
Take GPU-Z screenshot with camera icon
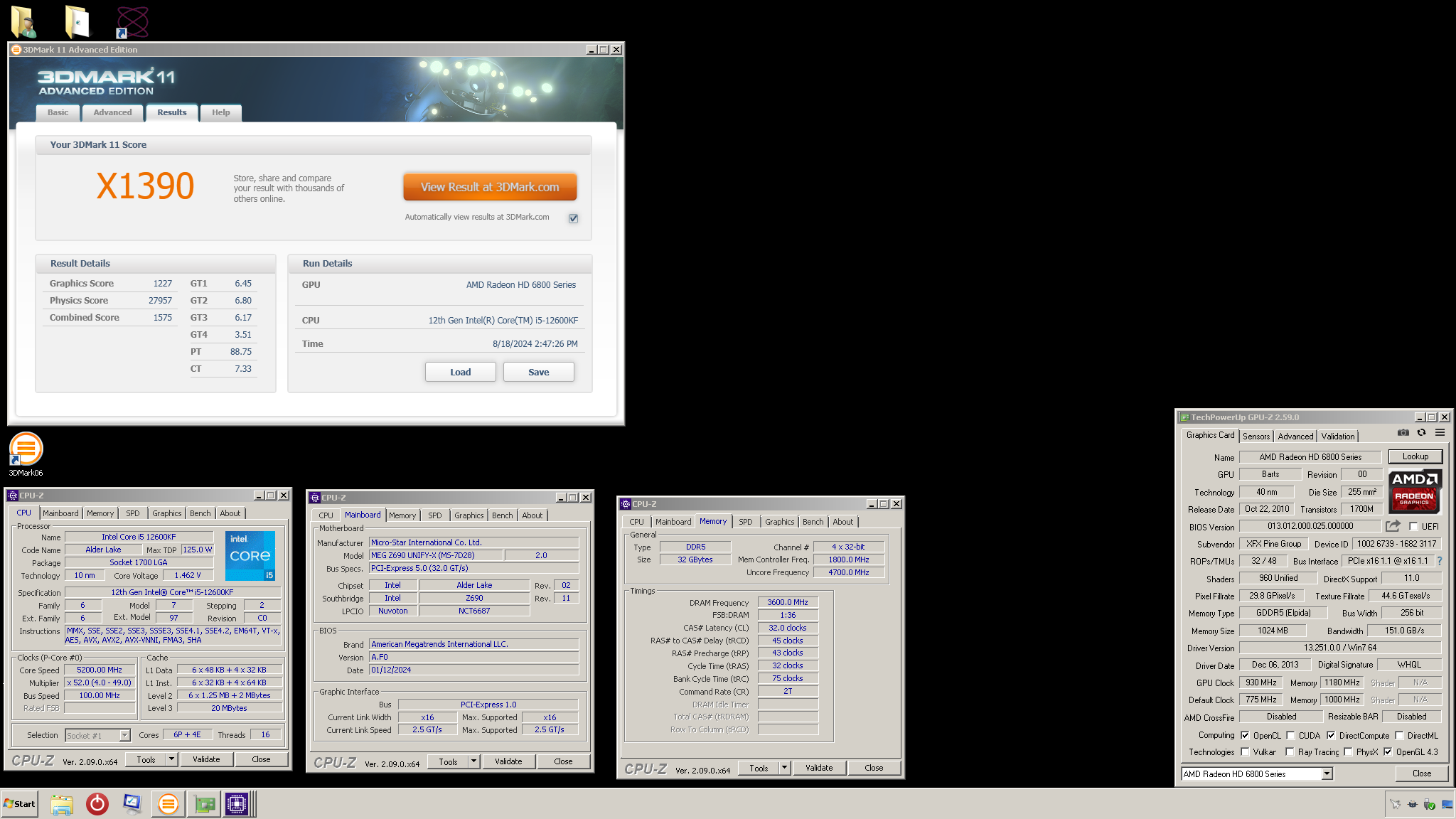tap(1403, 433)
